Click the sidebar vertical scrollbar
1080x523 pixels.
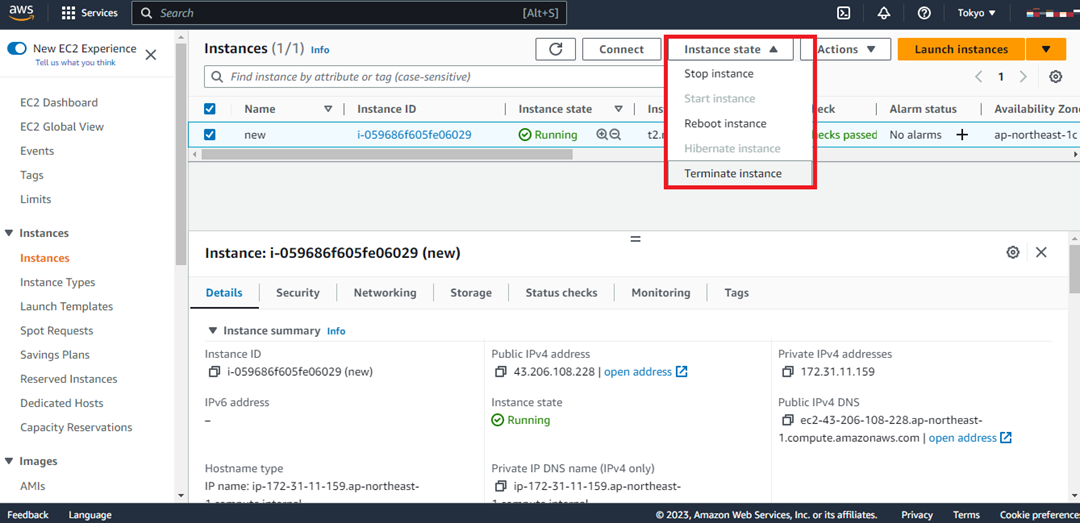[x=180, y=153]
